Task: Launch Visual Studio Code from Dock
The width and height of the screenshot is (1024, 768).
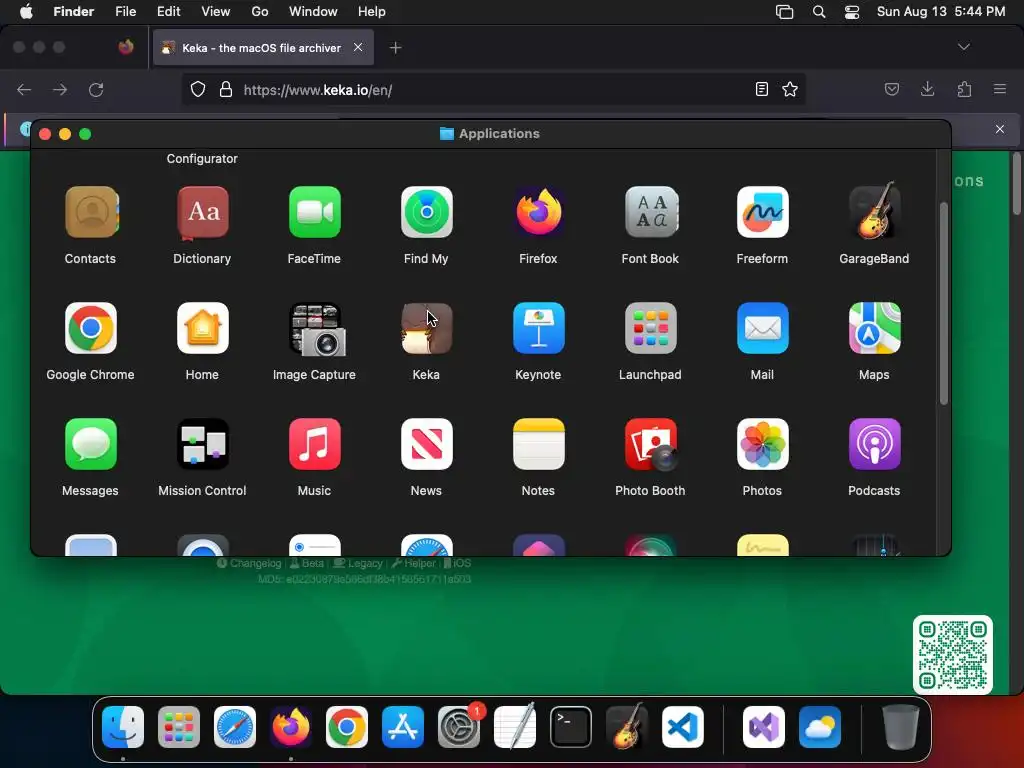Action: [x=682, y=727]
